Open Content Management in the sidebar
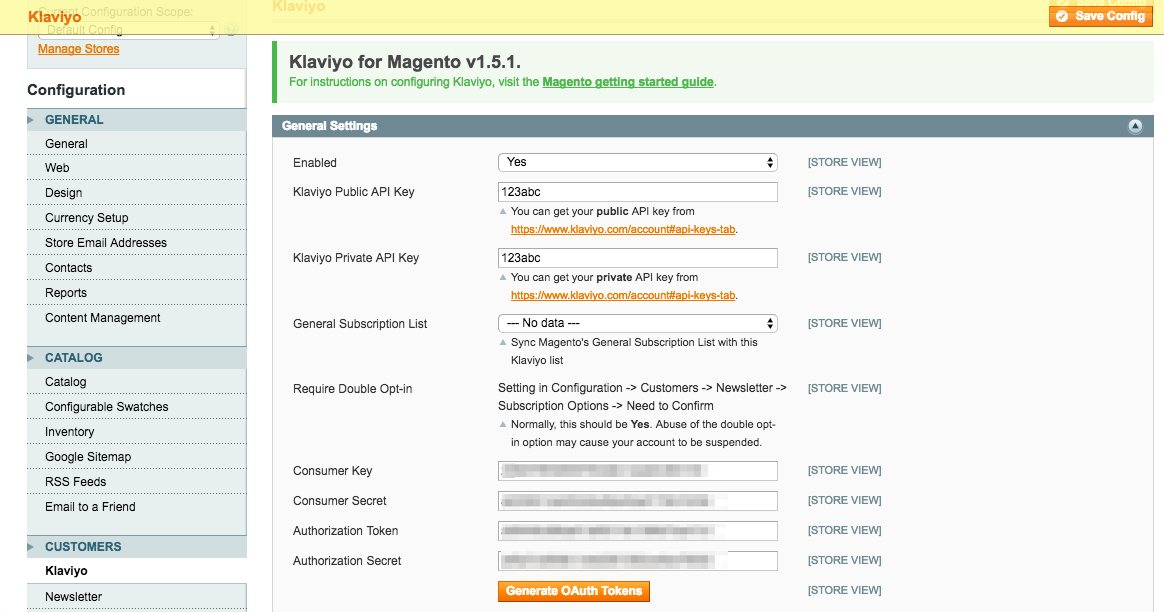The width and height of the screenshot is (1164, 612). pyautogui.click(x=102, y=318)
